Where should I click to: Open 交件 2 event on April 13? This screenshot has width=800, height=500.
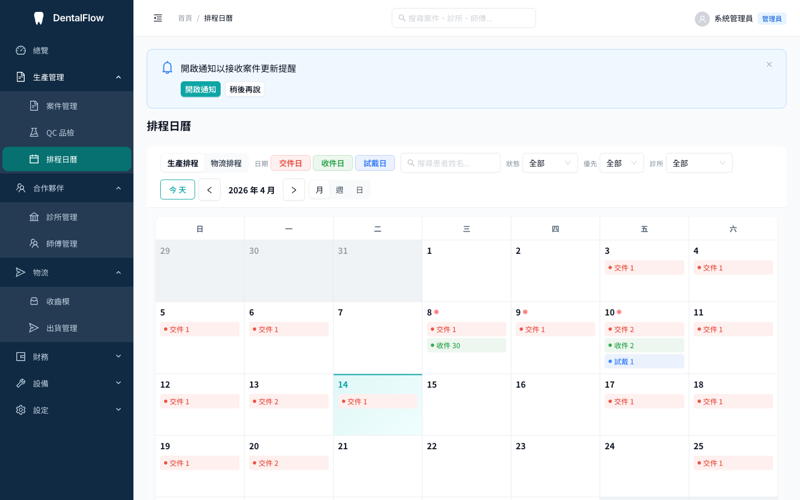click(x=289, y=402)
